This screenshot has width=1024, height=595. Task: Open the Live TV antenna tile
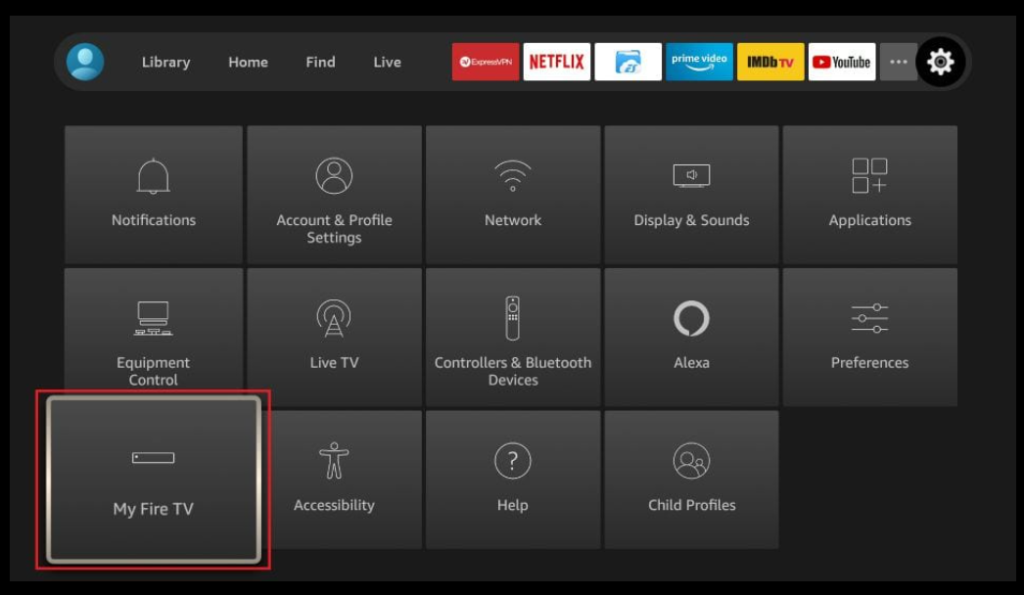[x=334, y=337]
